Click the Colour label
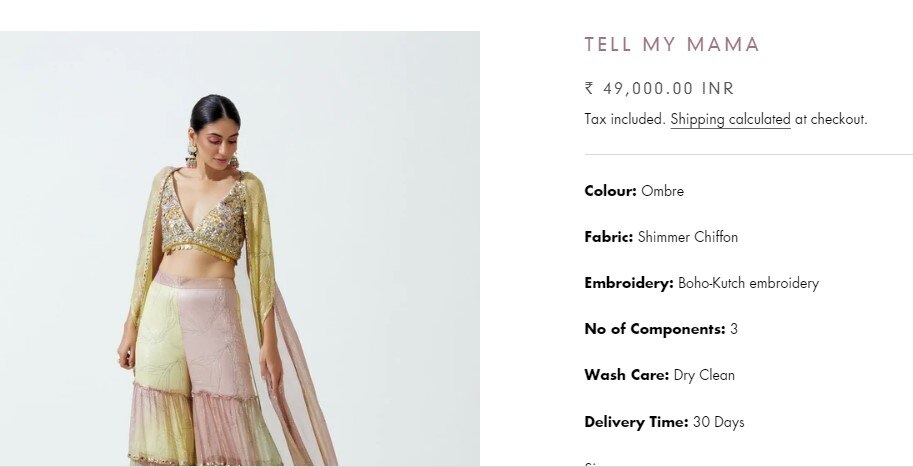The height and width of the screenshot is (467, 913). [610, 191]
